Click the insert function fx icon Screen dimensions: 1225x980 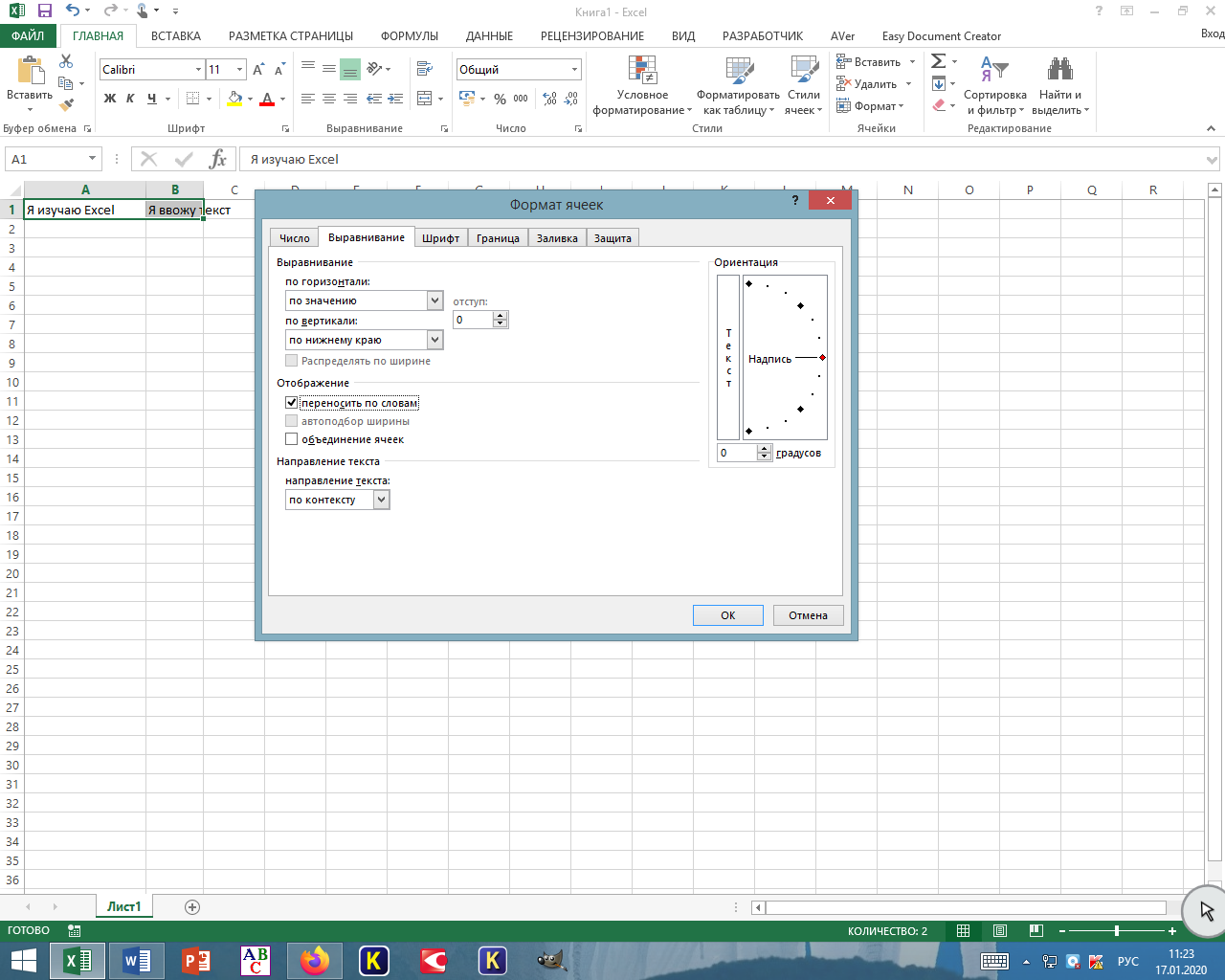tap(218, 159)
